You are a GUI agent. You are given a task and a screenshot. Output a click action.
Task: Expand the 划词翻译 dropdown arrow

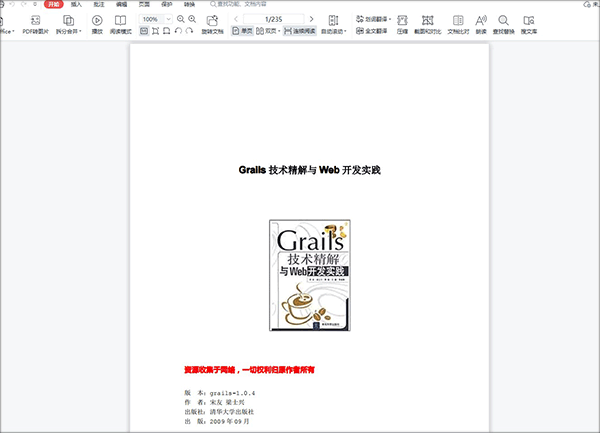pyautogui.click(x=390, y=19)
